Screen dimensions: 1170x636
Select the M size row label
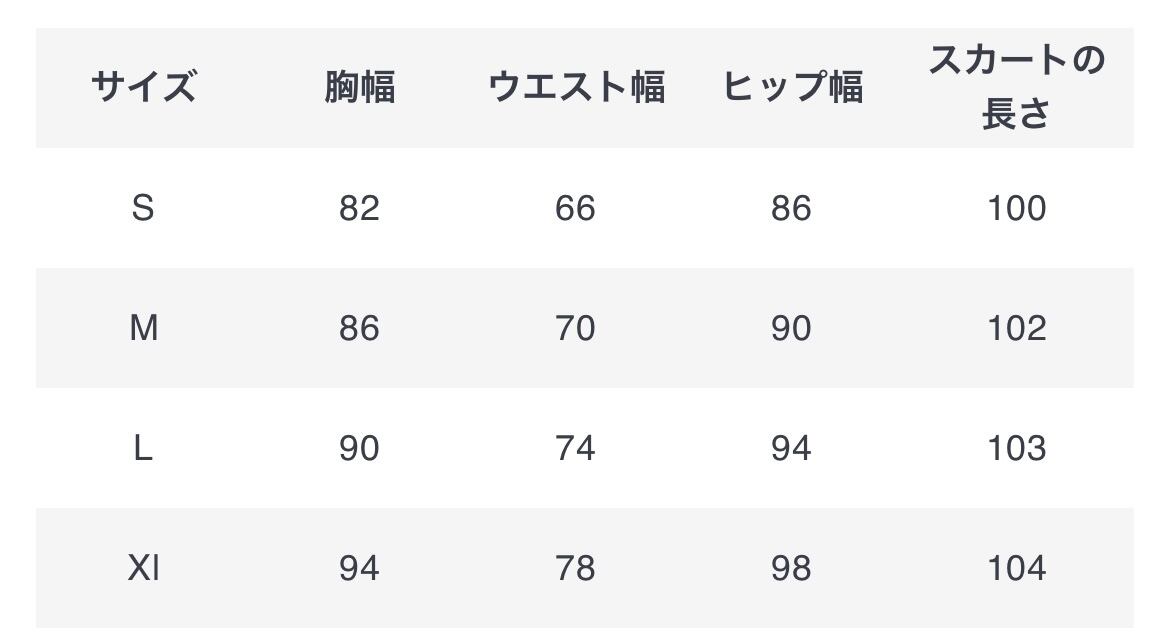click(x=143, y=328)
